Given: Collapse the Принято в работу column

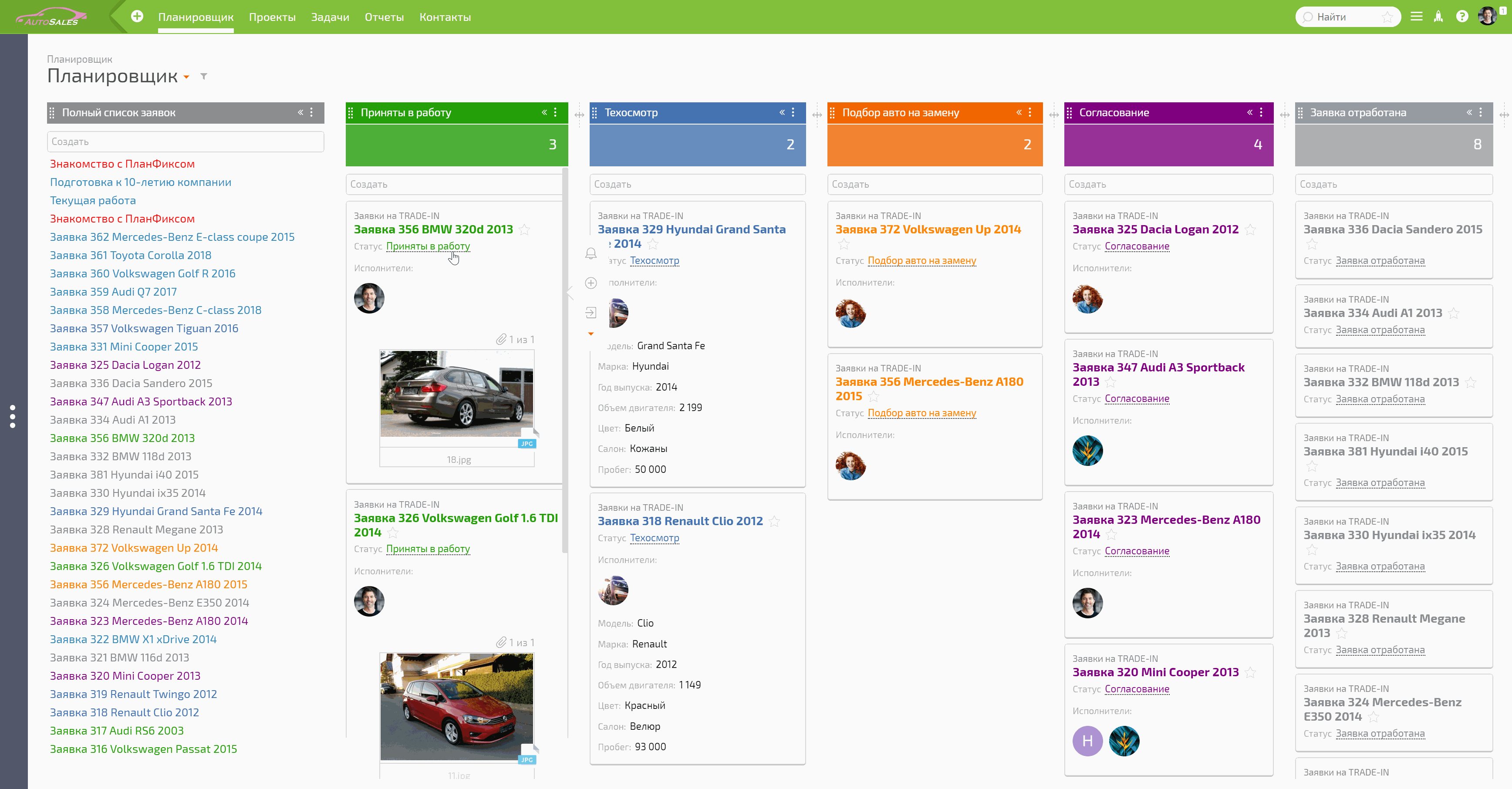Looking at the screenshot, I should point(544,112).
